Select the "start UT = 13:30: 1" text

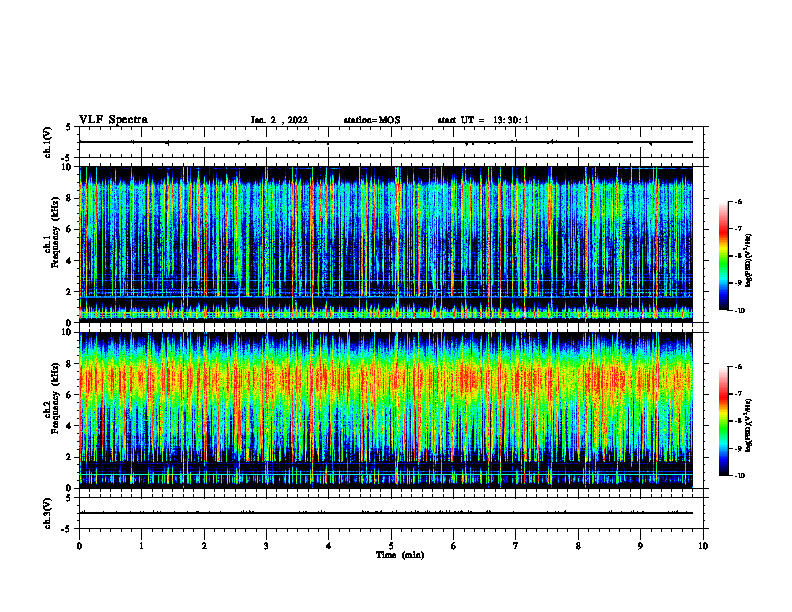tap(483, 120)
